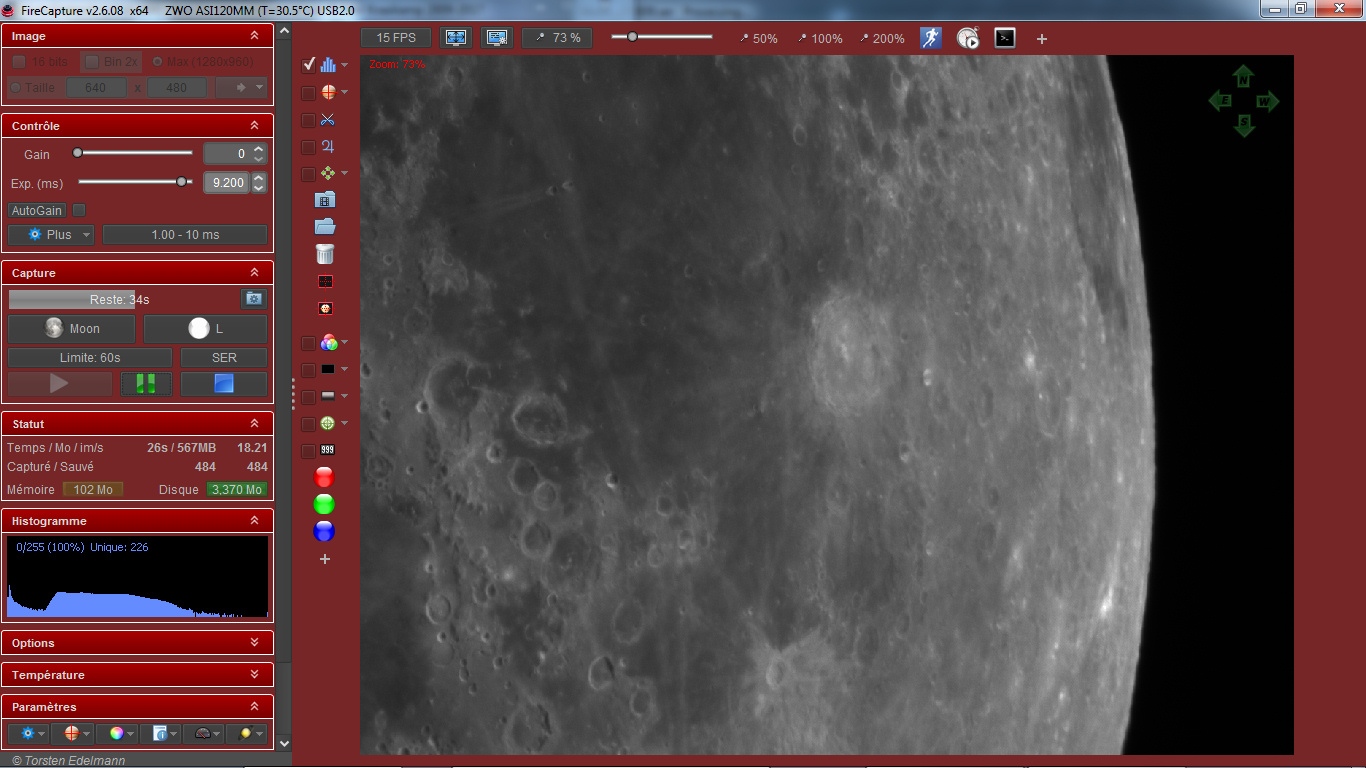
Task: Click the clock with play arrow icon
Action: 968,38
